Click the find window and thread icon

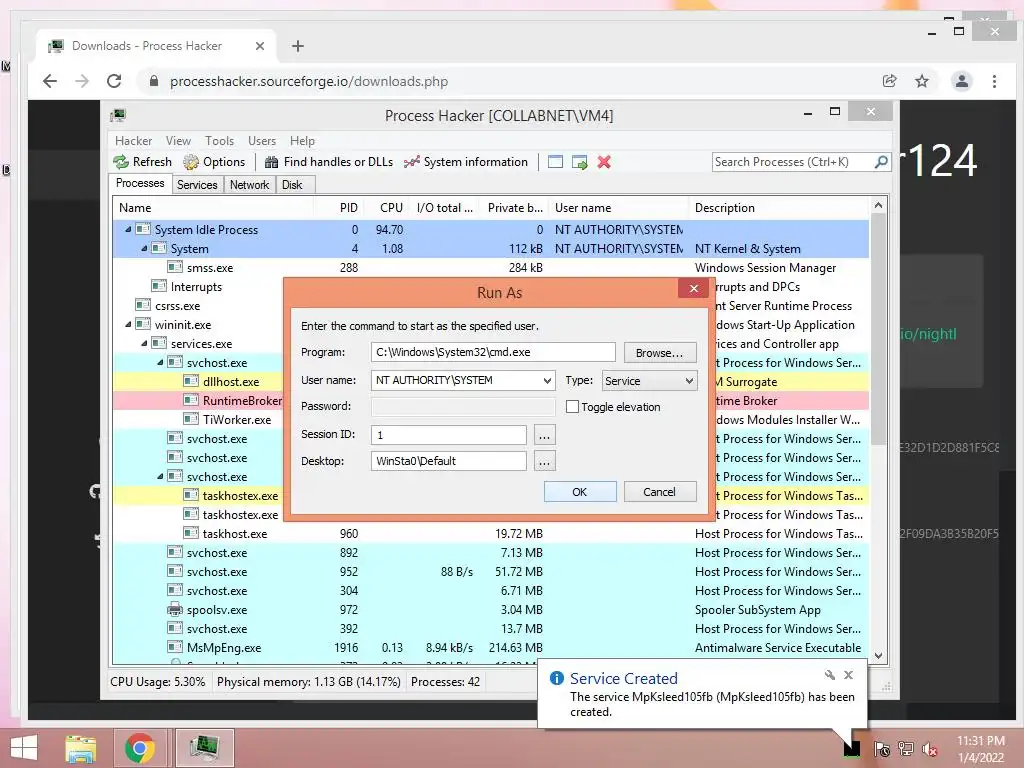[x=579, y=162]
